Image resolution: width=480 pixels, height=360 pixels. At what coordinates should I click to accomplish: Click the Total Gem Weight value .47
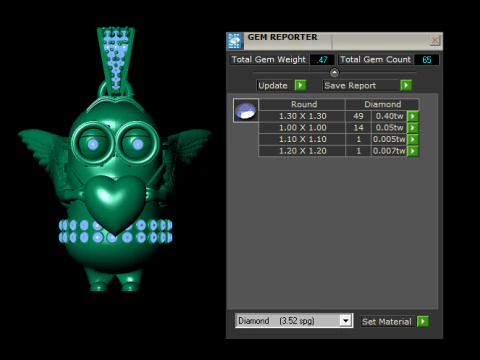[322, 60]
